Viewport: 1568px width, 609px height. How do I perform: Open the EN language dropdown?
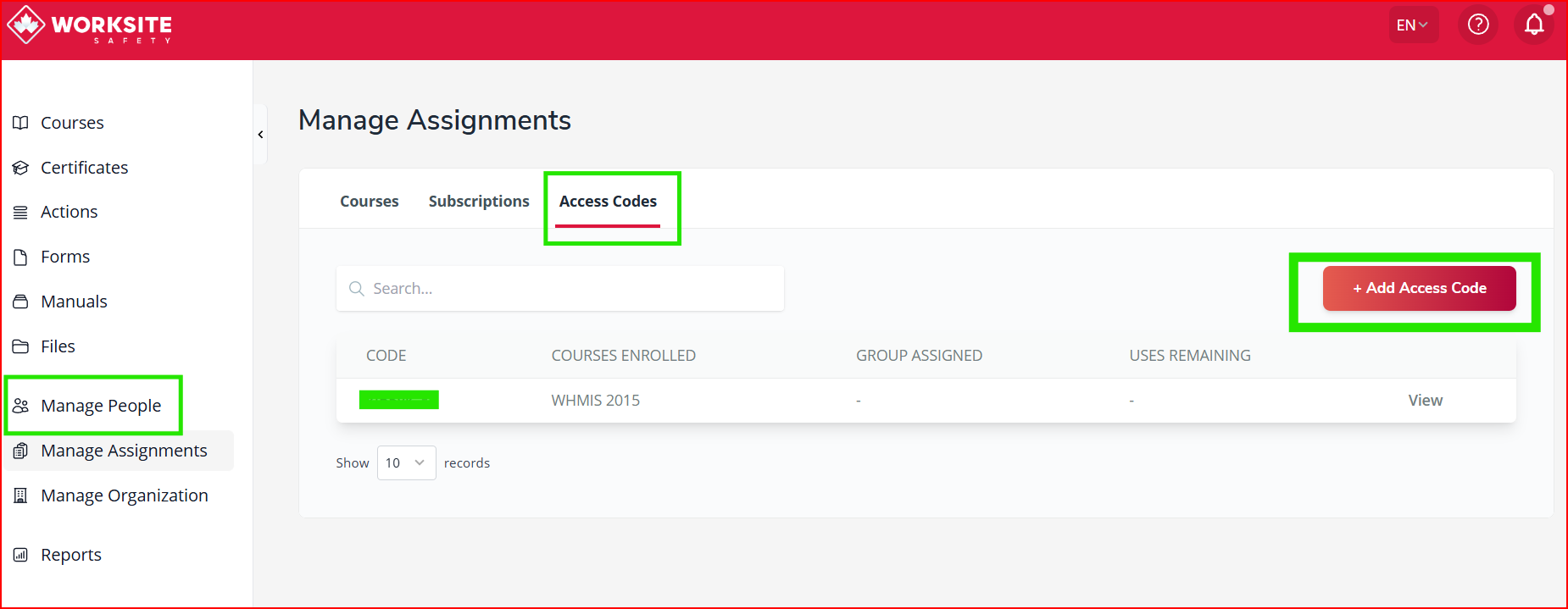pos(1413,25)
